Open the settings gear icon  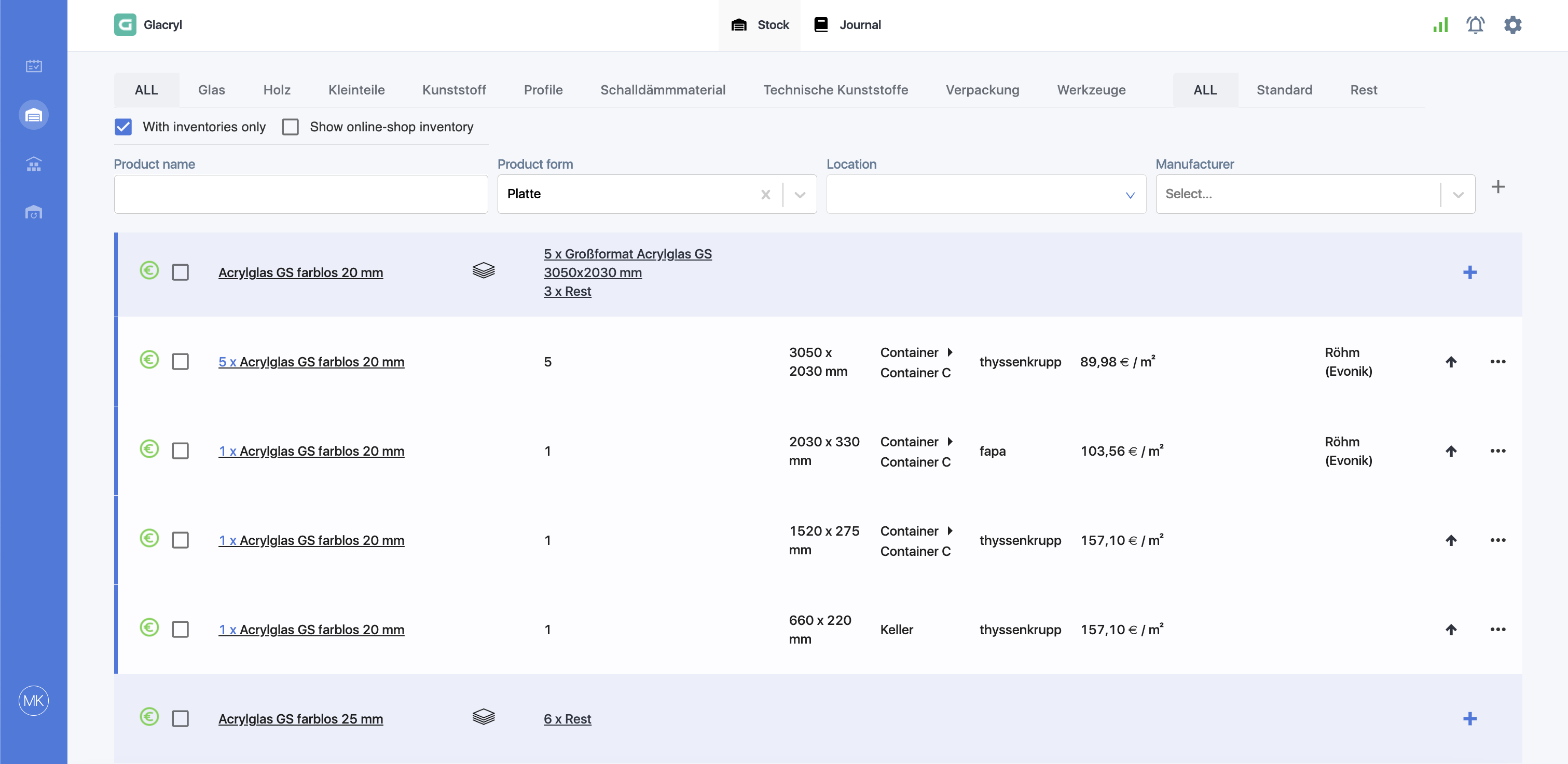pyautogui.click(x=1512, y=25)
